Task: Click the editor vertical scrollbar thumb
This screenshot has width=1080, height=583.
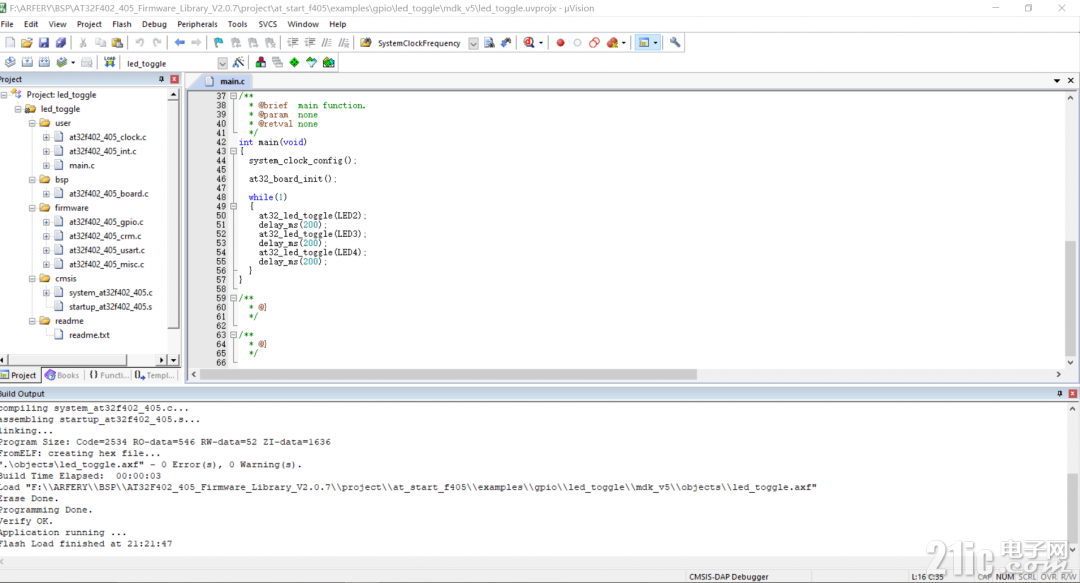Action: coord(1070,298)
